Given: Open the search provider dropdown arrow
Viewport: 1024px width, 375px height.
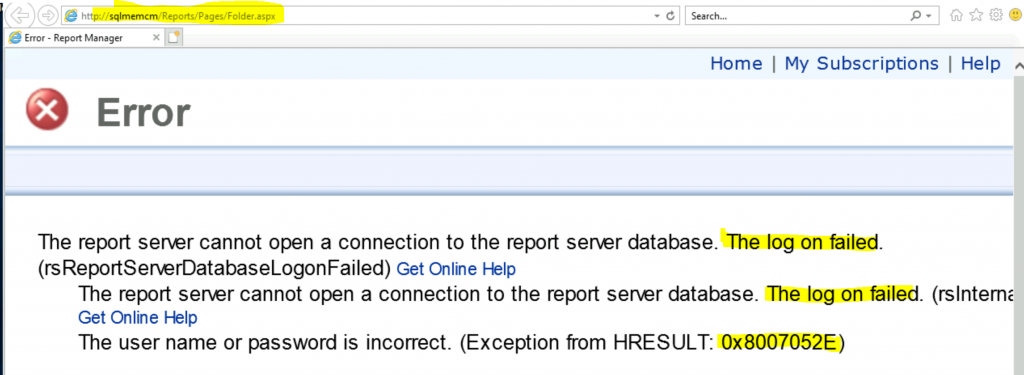Looking at the screenshot, I should coord(929,16).
